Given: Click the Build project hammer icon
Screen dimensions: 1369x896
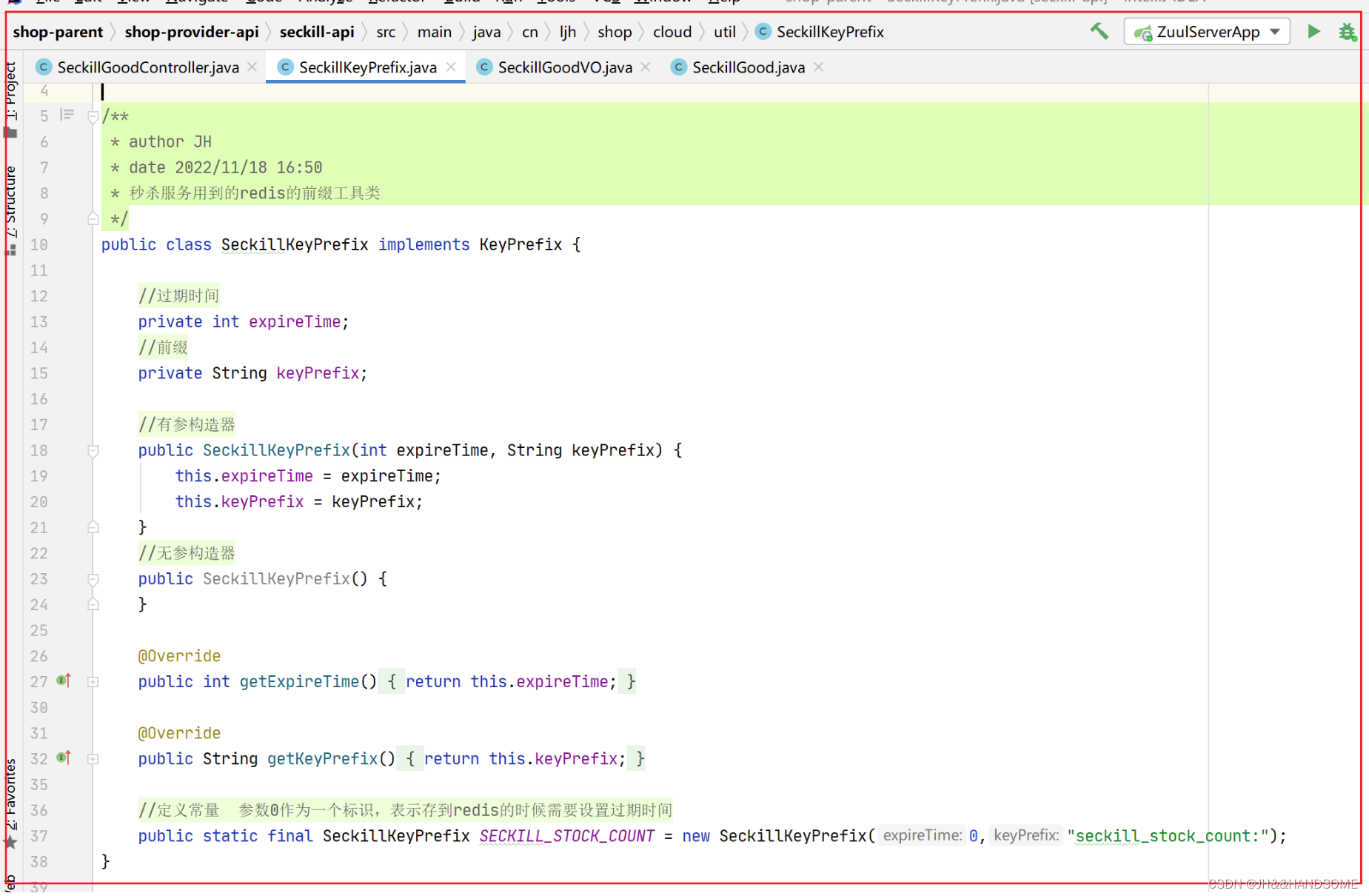Looking at the screenshot, I should [1099, 32].
